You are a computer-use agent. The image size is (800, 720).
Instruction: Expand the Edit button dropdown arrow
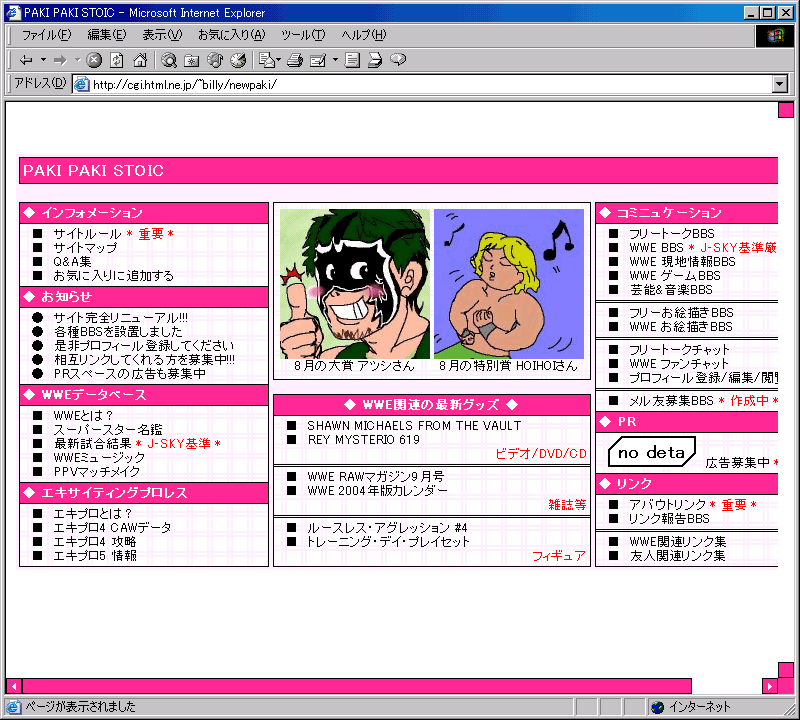[335, 60]
